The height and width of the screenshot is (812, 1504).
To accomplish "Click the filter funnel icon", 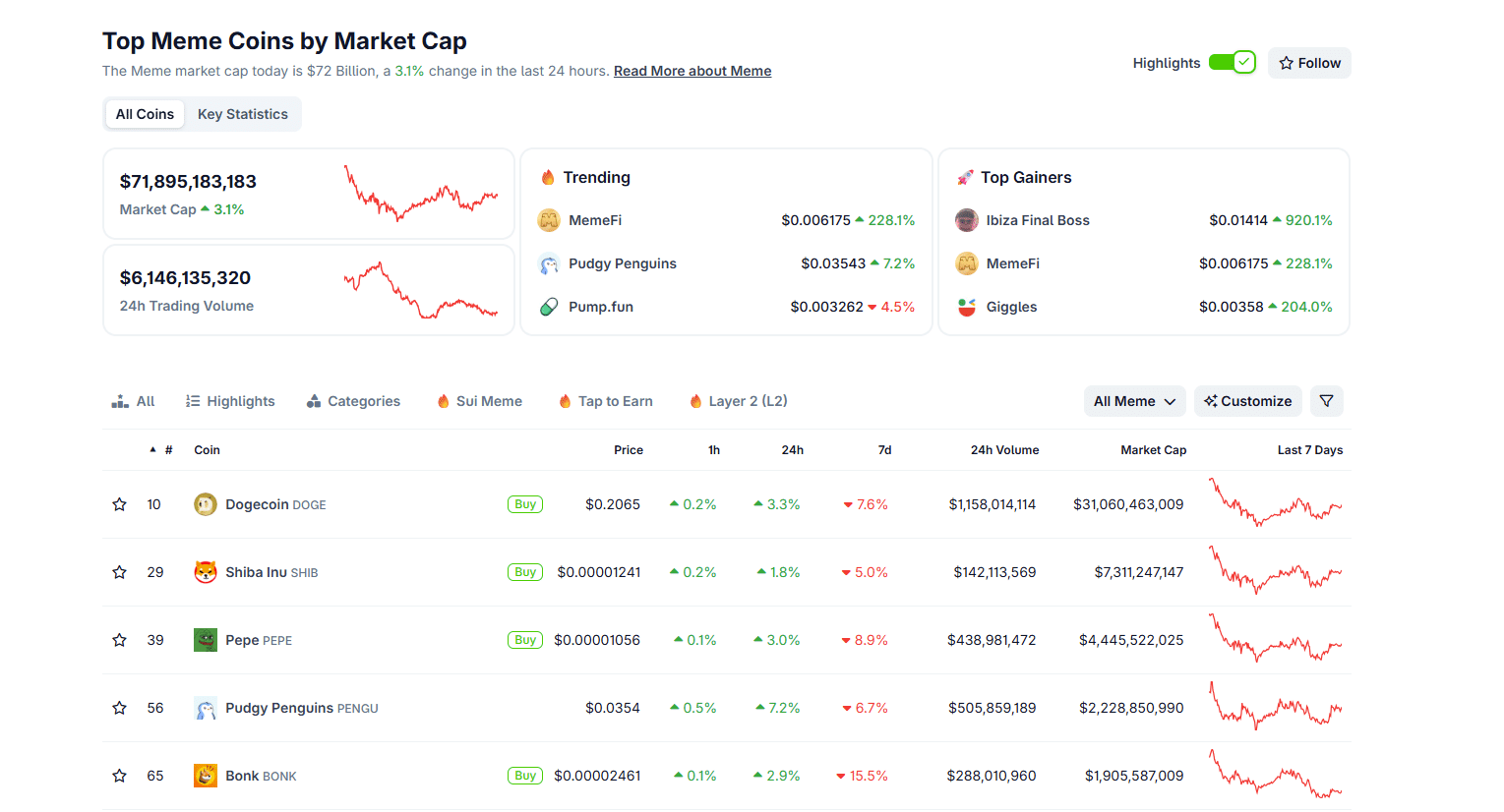I will pyautogui.click(x=1326, y=401).
